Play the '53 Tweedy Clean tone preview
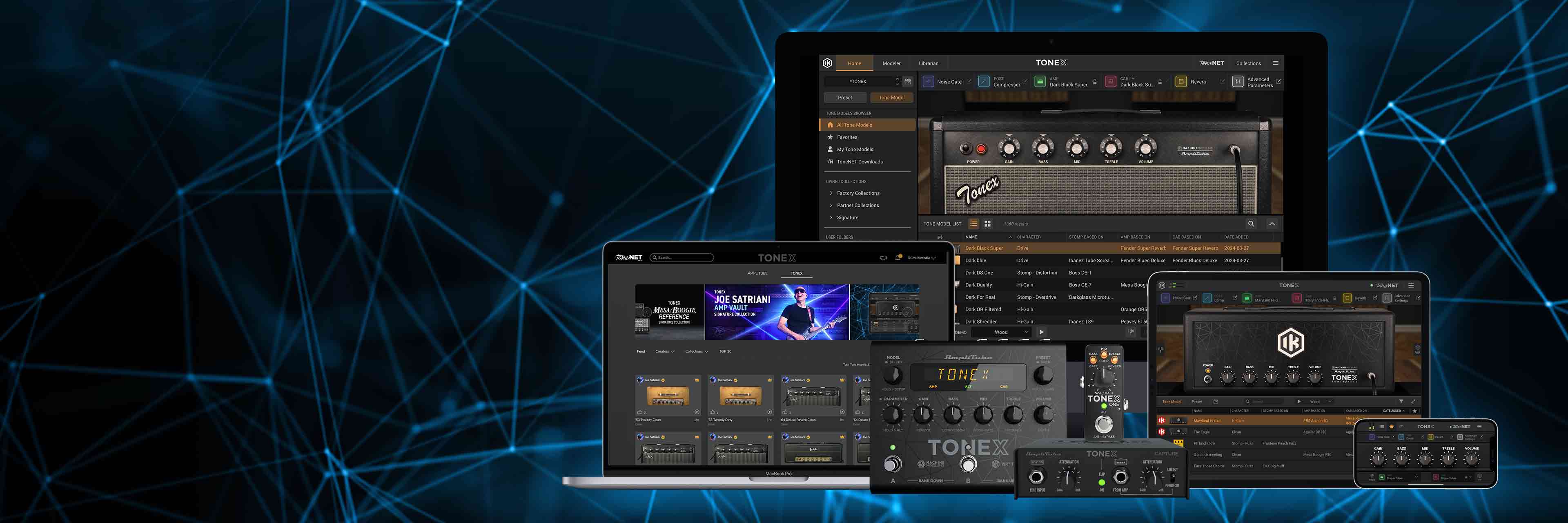The image size is (1568, 523). point(697,412)
